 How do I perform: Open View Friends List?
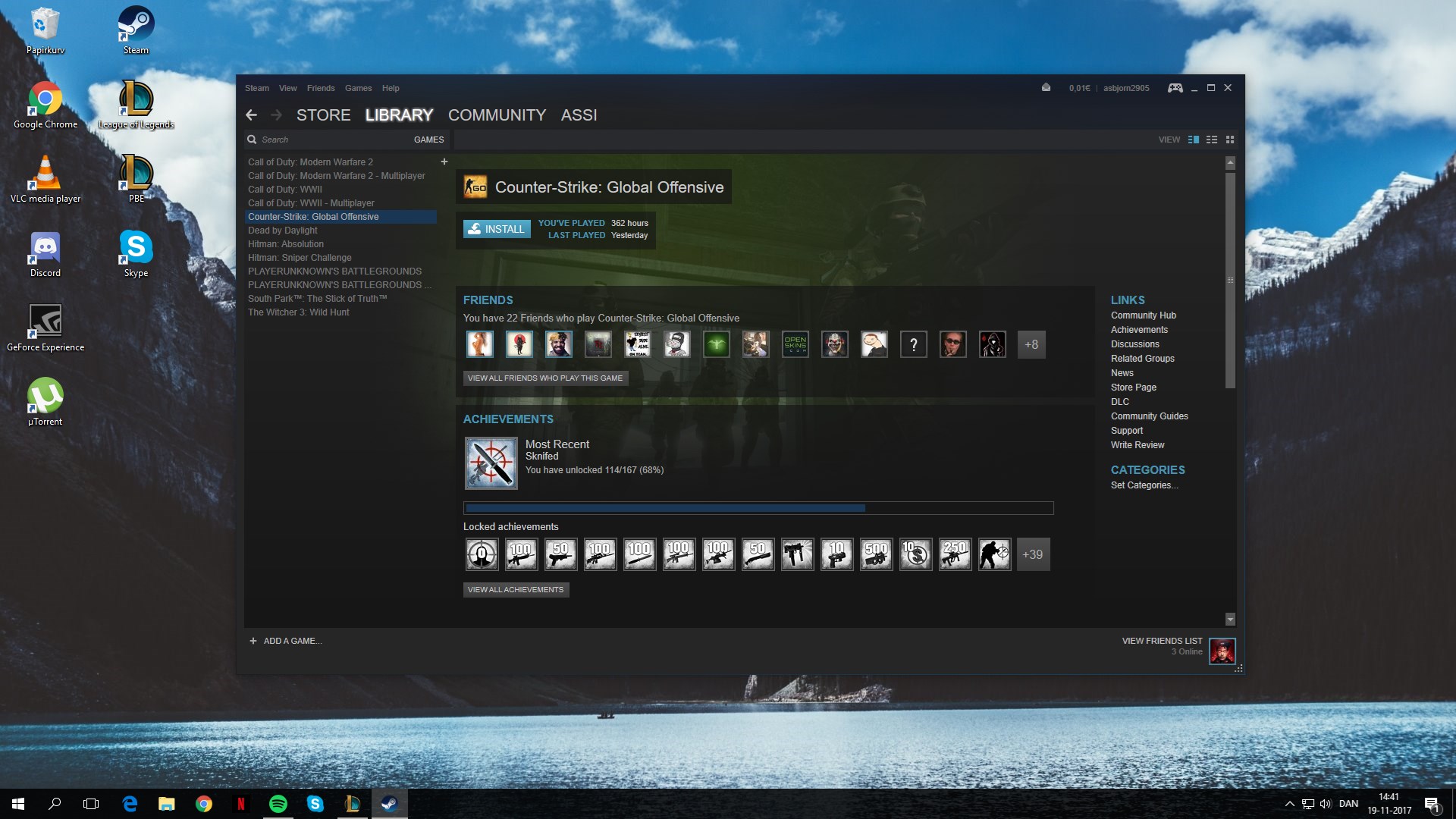[x=1162, y=641]
